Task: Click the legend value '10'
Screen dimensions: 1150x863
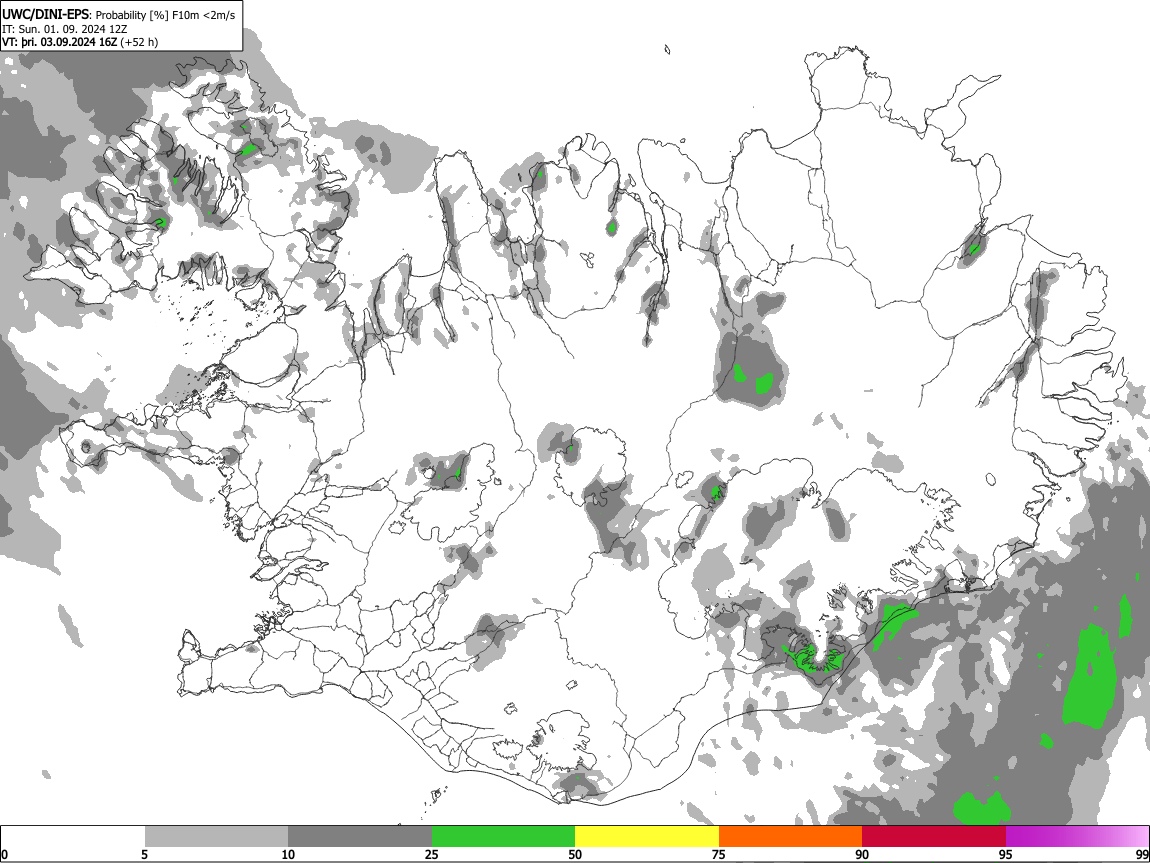Action: 288,854
